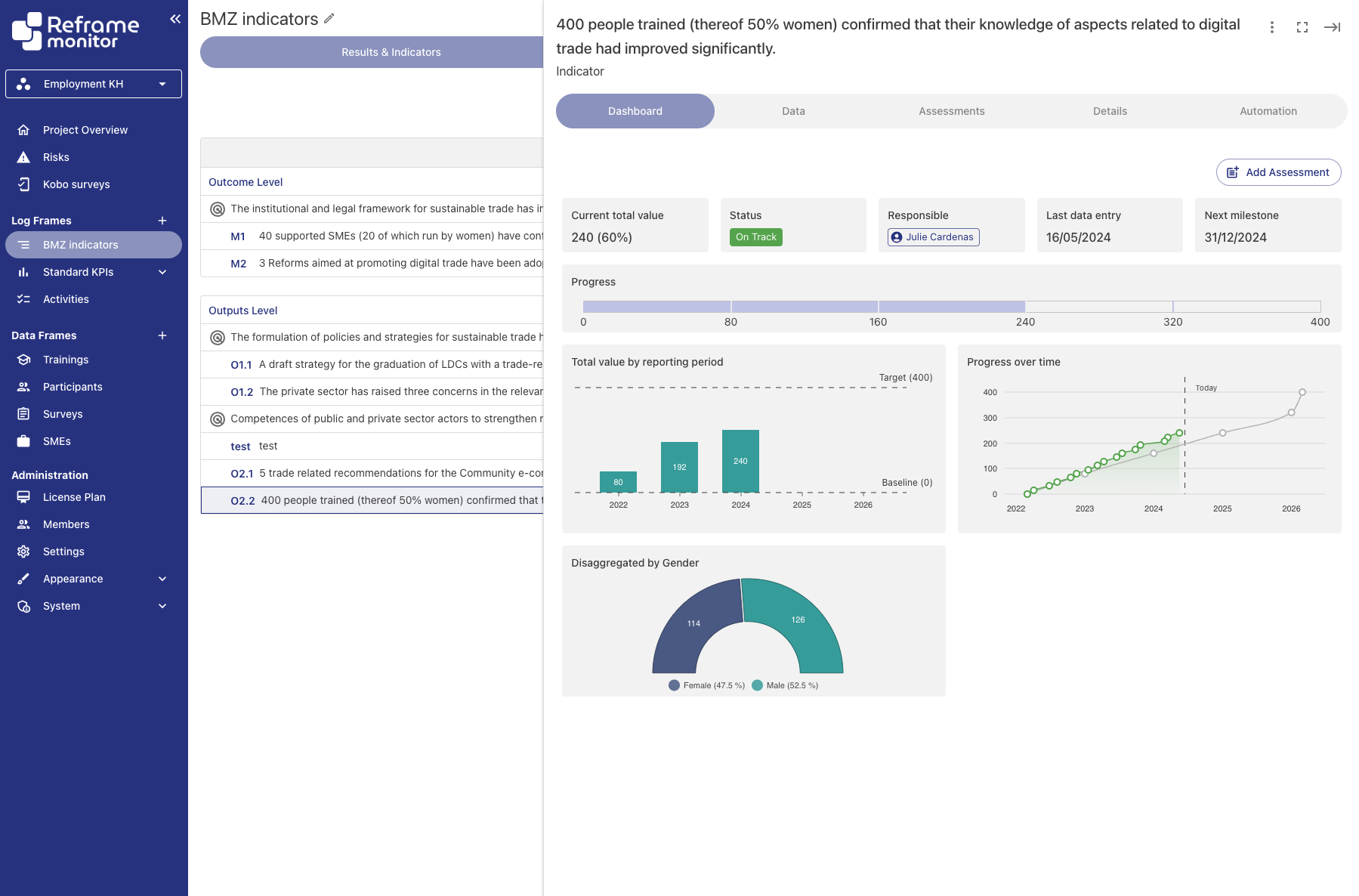The image size is (1359, 896).
Task: Click the 2024 bar showing value 240
Action: point(740,461)
